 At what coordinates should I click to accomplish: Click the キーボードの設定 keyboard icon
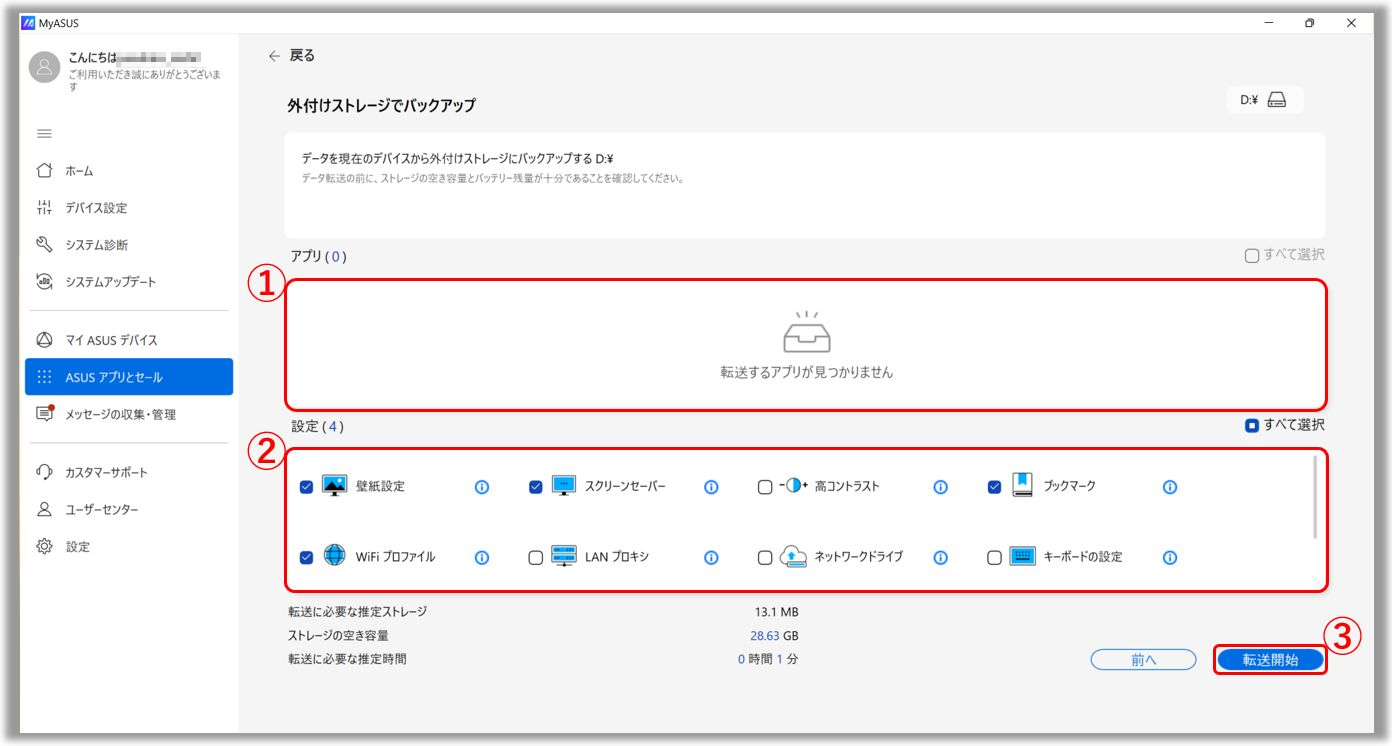(1022, 556)
